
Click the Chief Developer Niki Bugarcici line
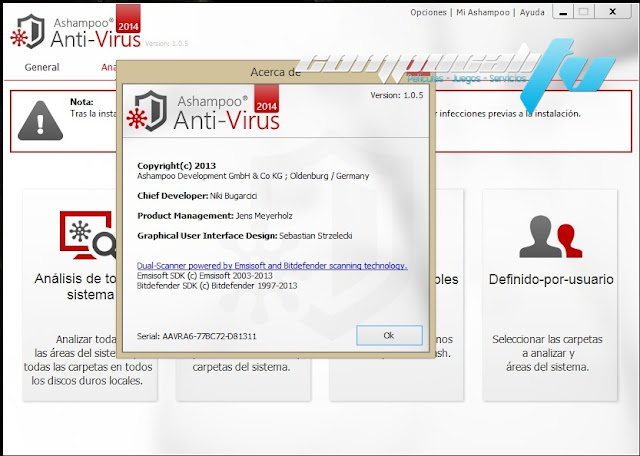[197, 196]
